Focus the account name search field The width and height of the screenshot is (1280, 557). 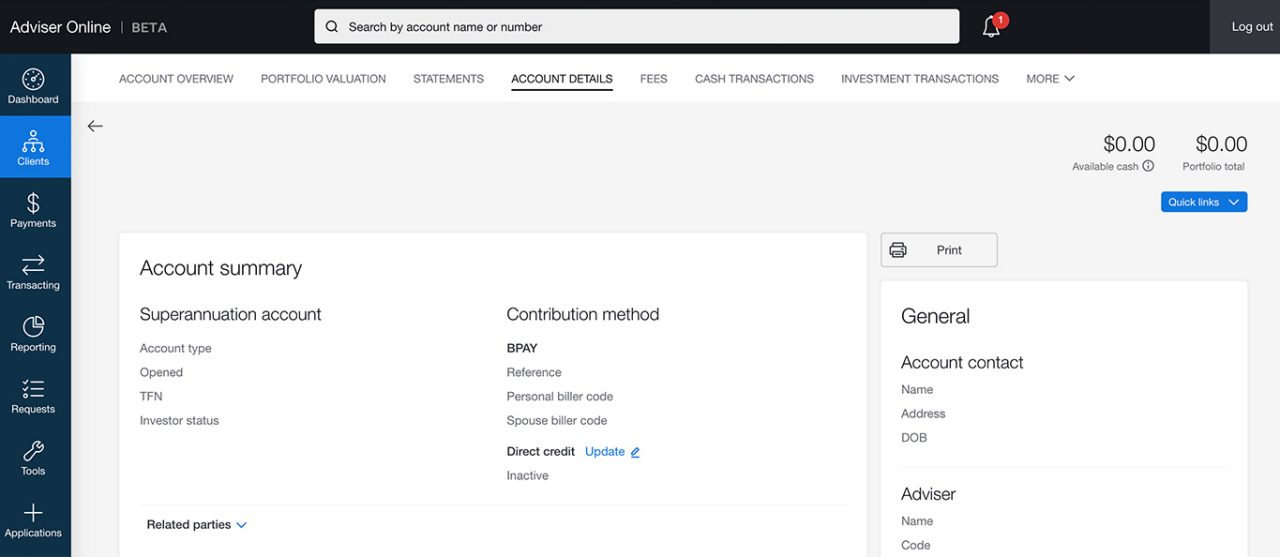pyautogui.click(x=636, y=27)
